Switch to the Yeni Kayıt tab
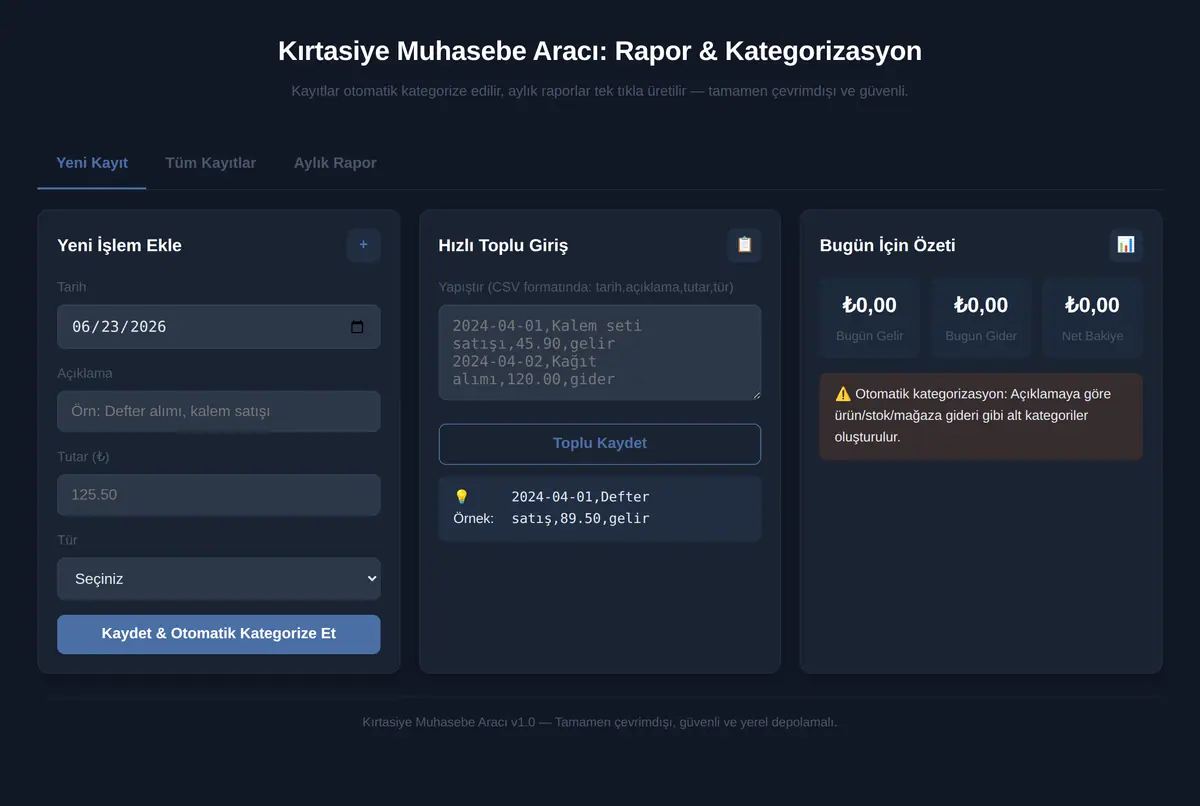1200x806 pixels. [92, 163]
